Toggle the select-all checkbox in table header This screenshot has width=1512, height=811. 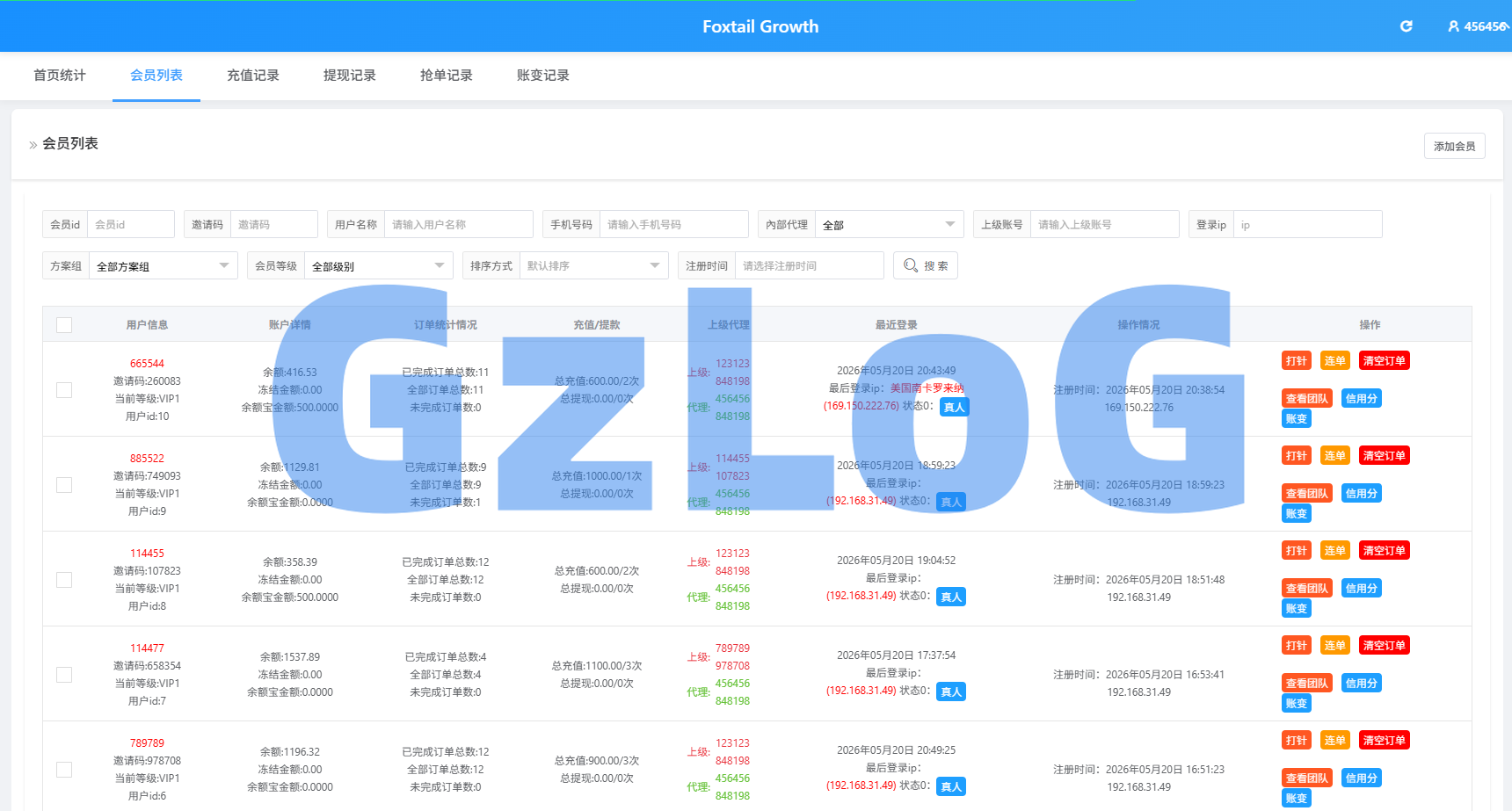tap(64, 325)
